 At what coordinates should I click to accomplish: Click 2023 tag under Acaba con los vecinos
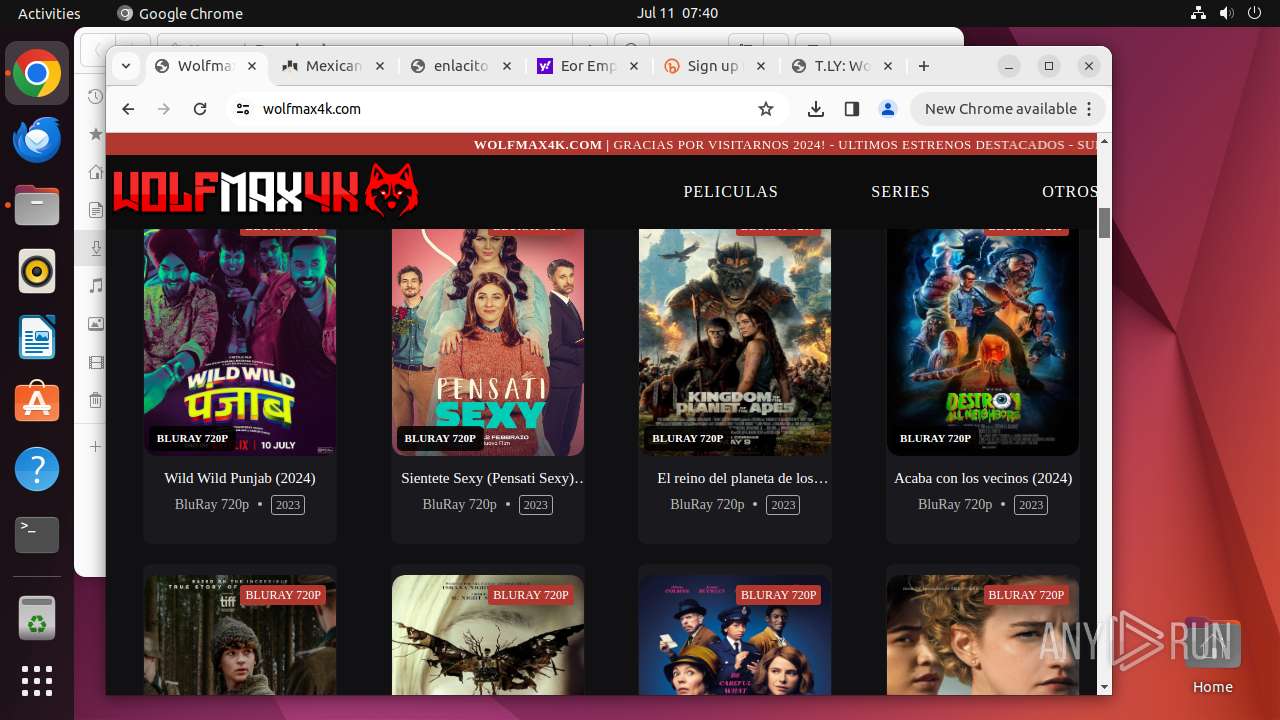click(1031, 504)
